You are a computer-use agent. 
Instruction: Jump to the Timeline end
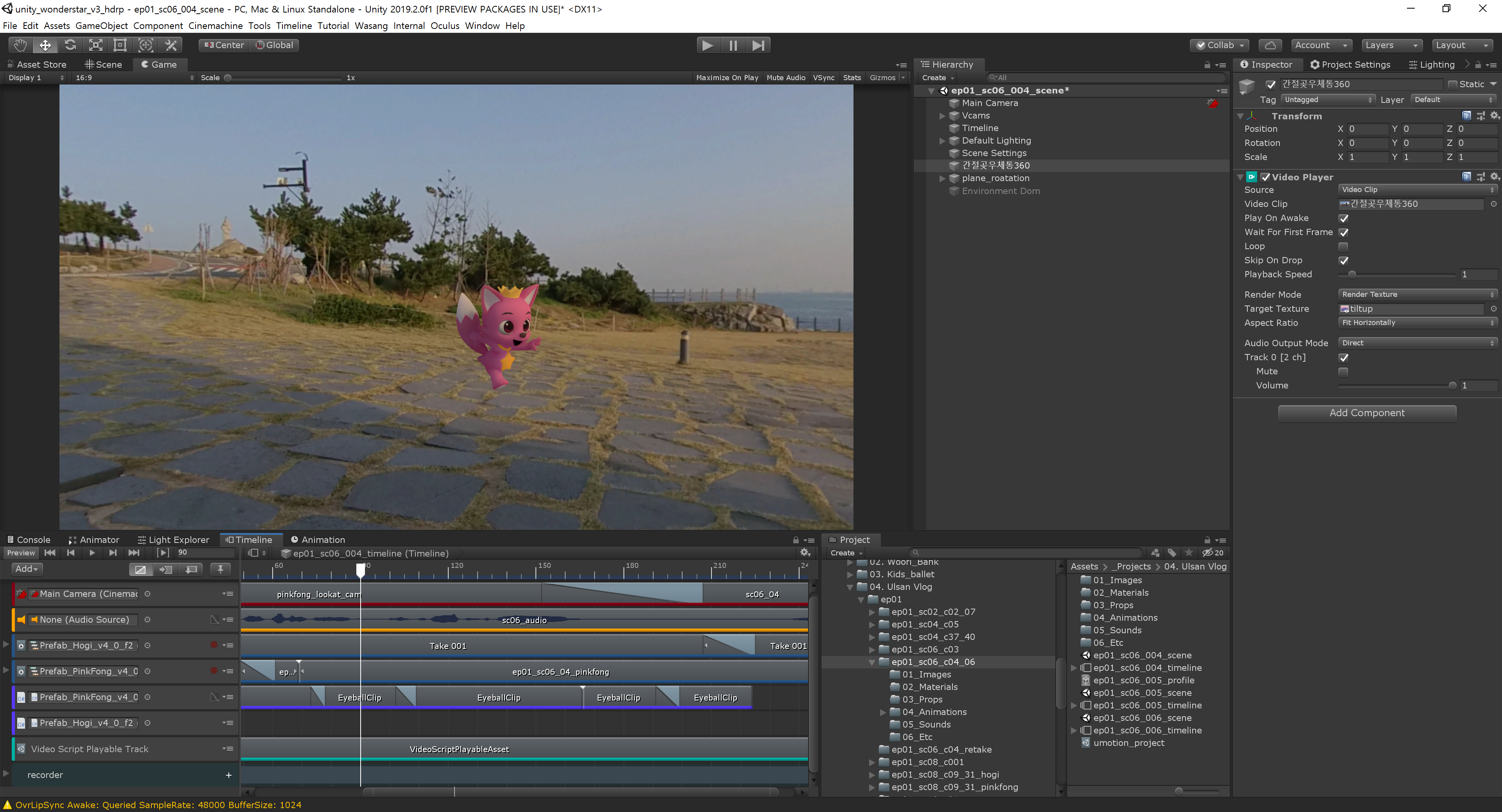(134, 552)
